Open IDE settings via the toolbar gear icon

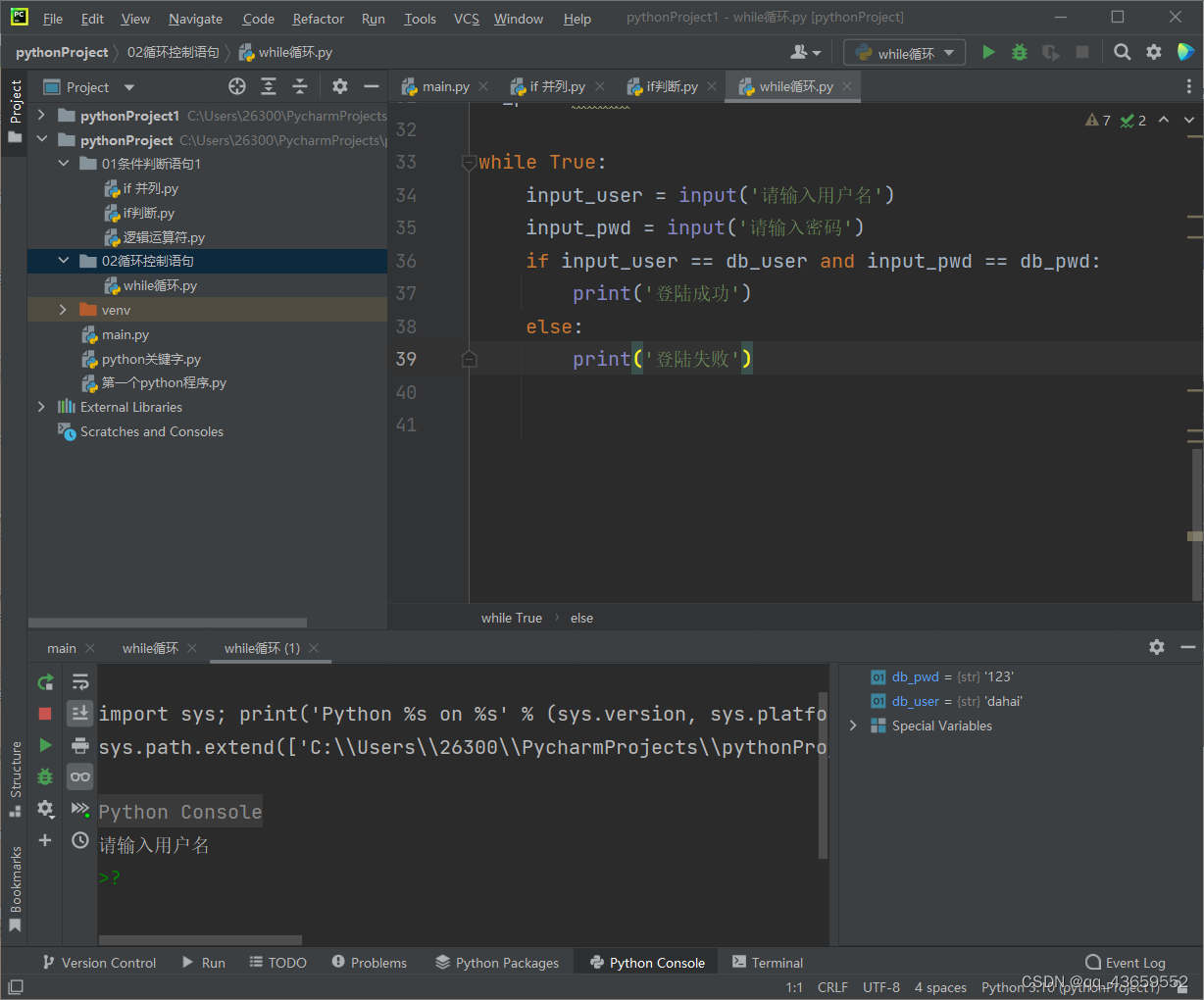[x=1154, y=52]
